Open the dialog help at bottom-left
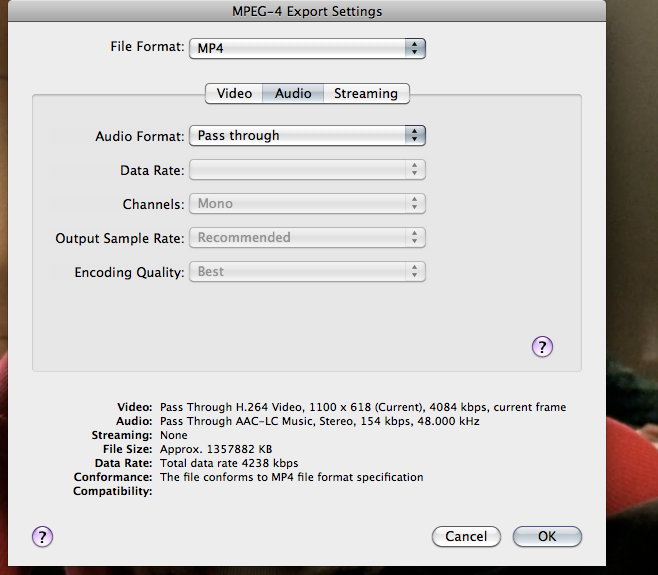The height and width of the screenshot is (575, 658). click(42, 537)
